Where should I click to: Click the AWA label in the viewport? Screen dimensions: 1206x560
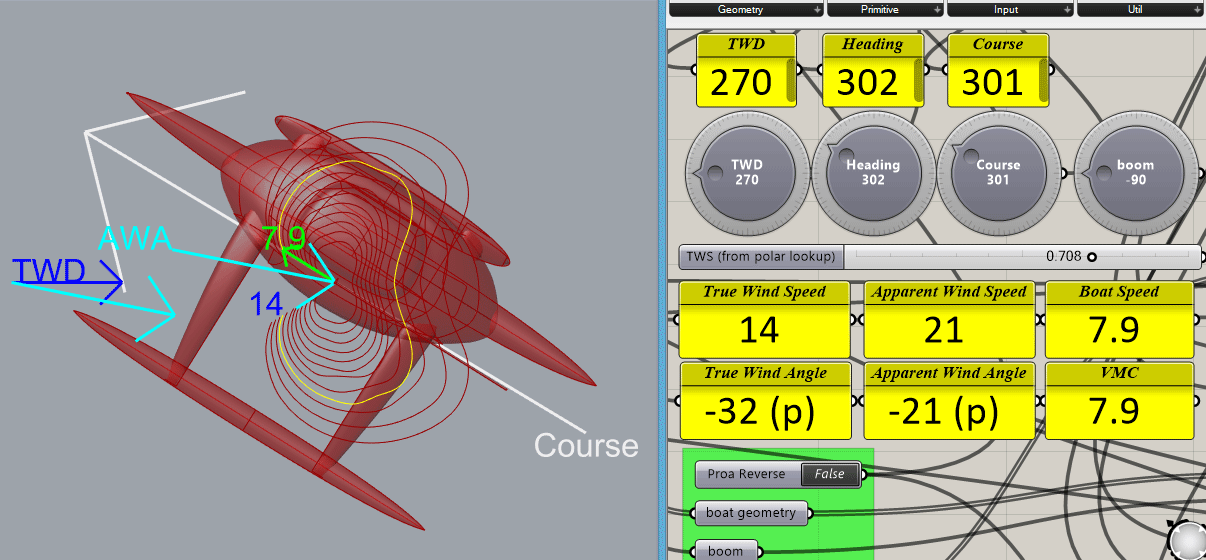click(135, 238)
